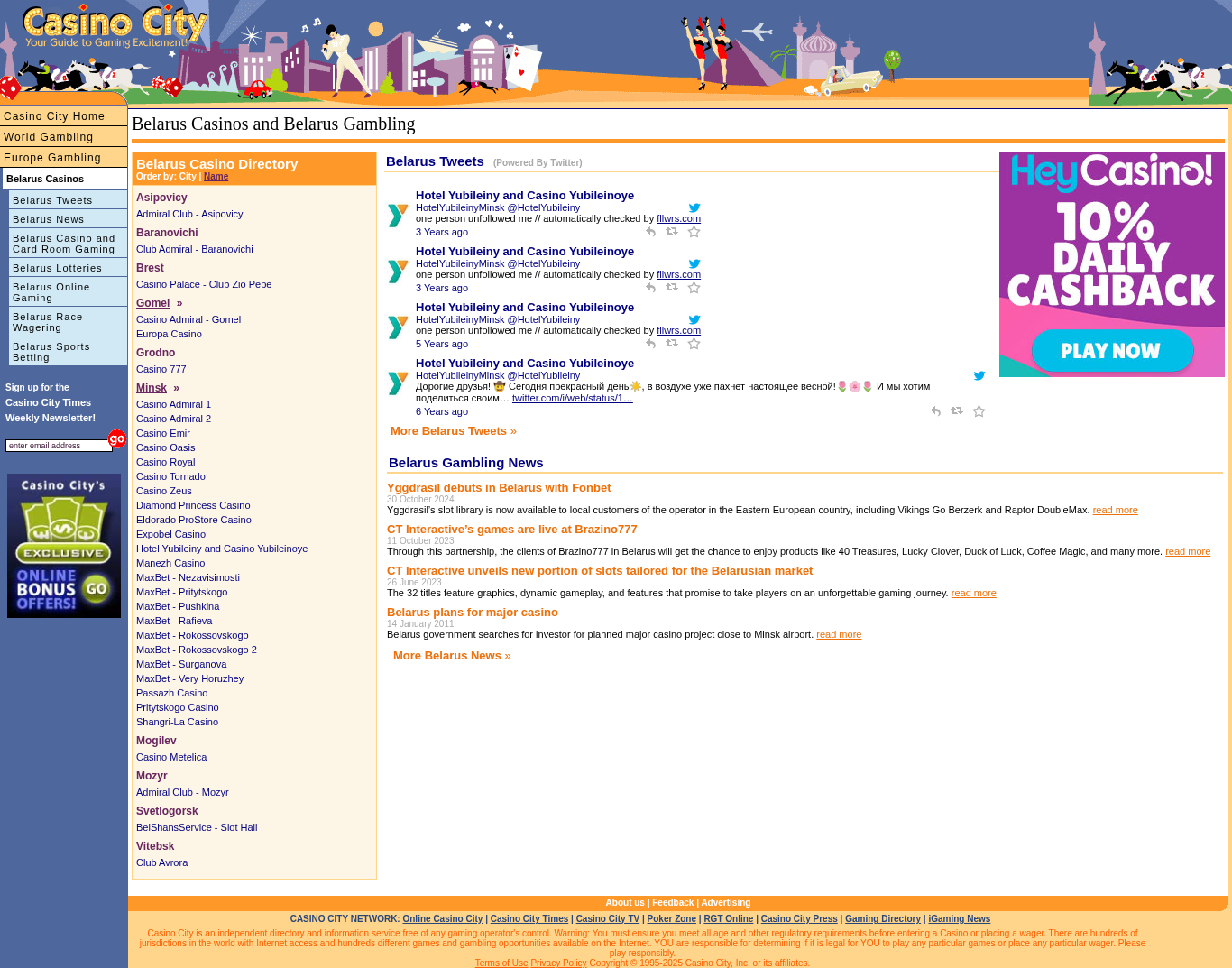Viewport: 1232px width, 968px height.
Task: Open Shangri-La Casino listing
Action: pos(177,722)
